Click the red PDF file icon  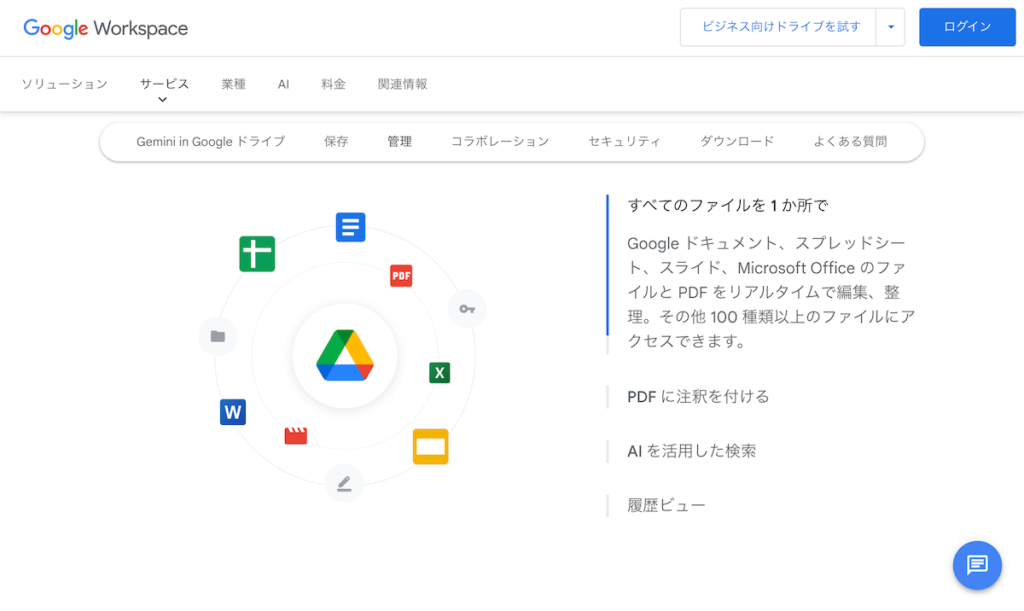pyautogui.click(x=401, y=275)
